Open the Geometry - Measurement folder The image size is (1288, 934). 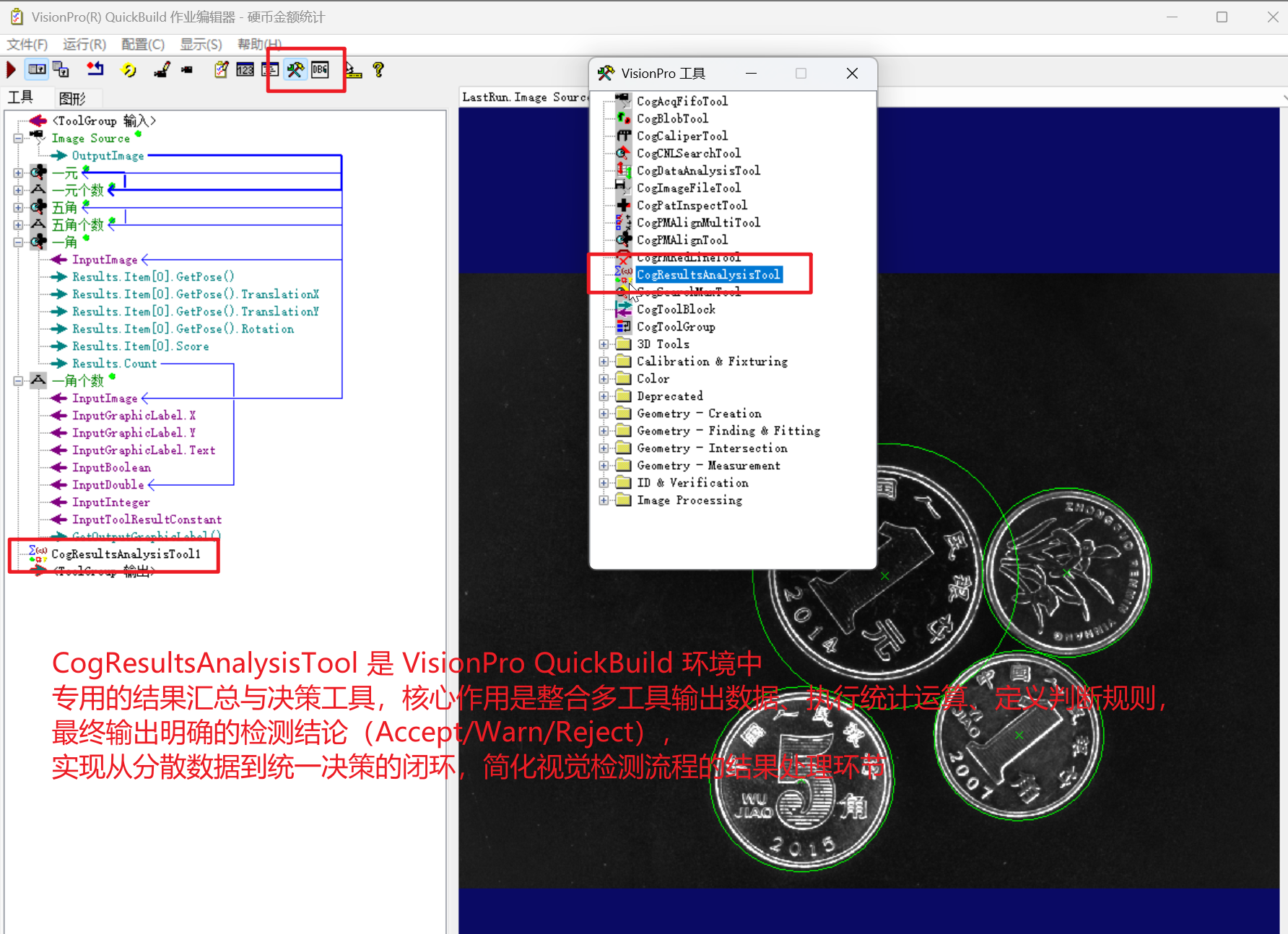(x=708, y=465)
